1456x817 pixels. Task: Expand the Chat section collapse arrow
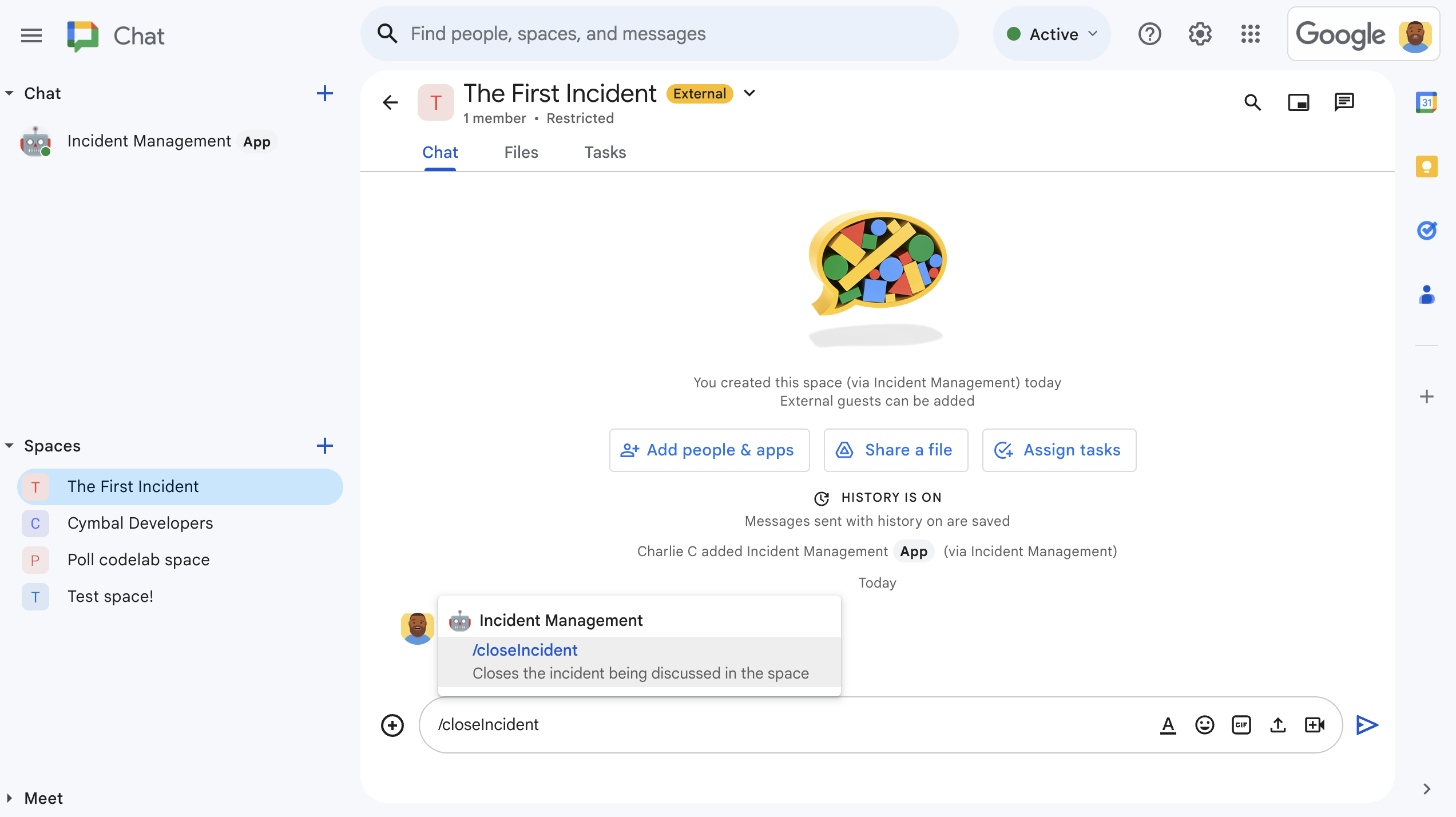pyautogui.click(x=9, y=93)
